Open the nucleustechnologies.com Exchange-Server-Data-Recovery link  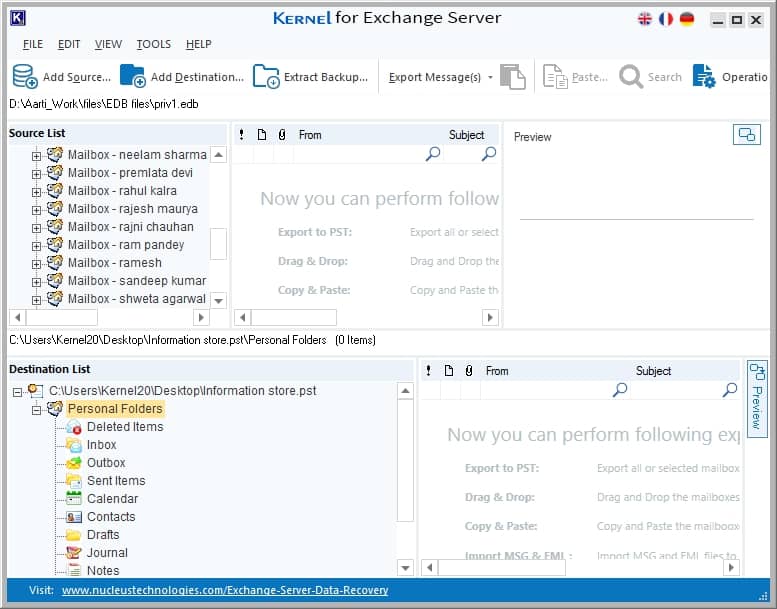tap(225, 590)
